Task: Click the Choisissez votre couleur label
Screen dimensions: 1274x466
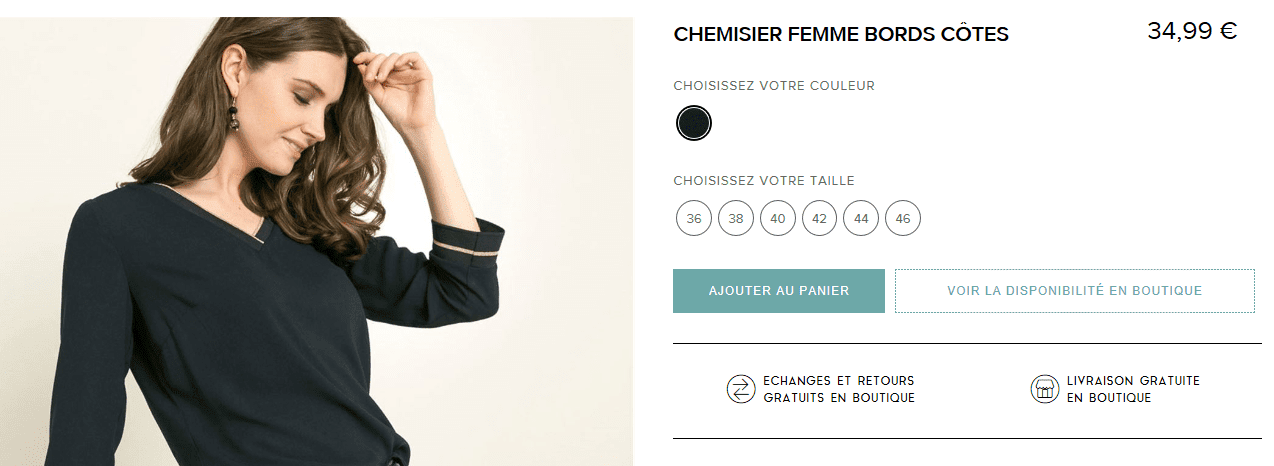Action: click(774, 86)
